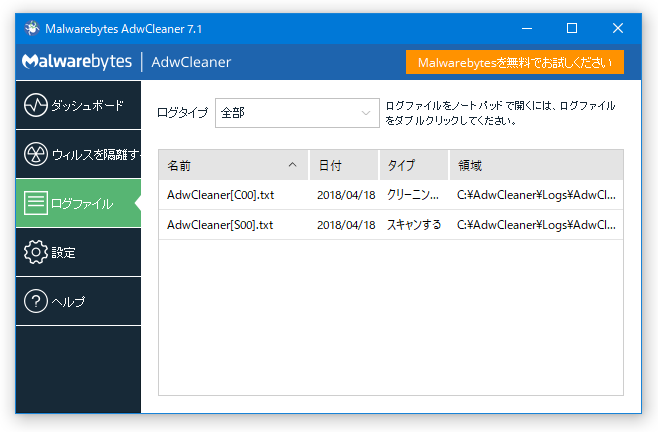
Task: Open the ダッシュボード sidebar tab
Action: tap(78, 105)
